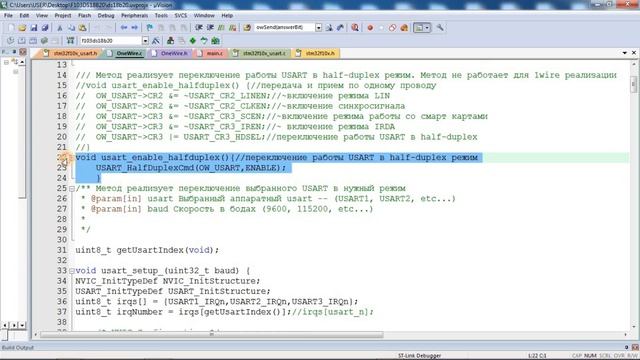Click the vertical scrollbar thumb of editor
Viewport: 640px width, 360px height.
click(633, 84)
